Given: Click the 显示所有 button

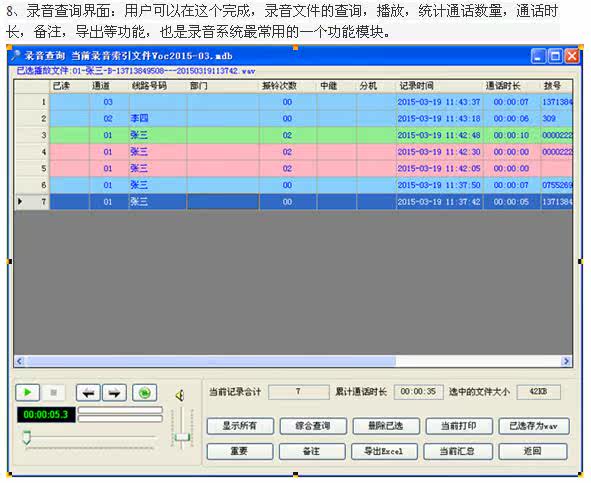Looking at the screenshot, I should click(240, 426).
